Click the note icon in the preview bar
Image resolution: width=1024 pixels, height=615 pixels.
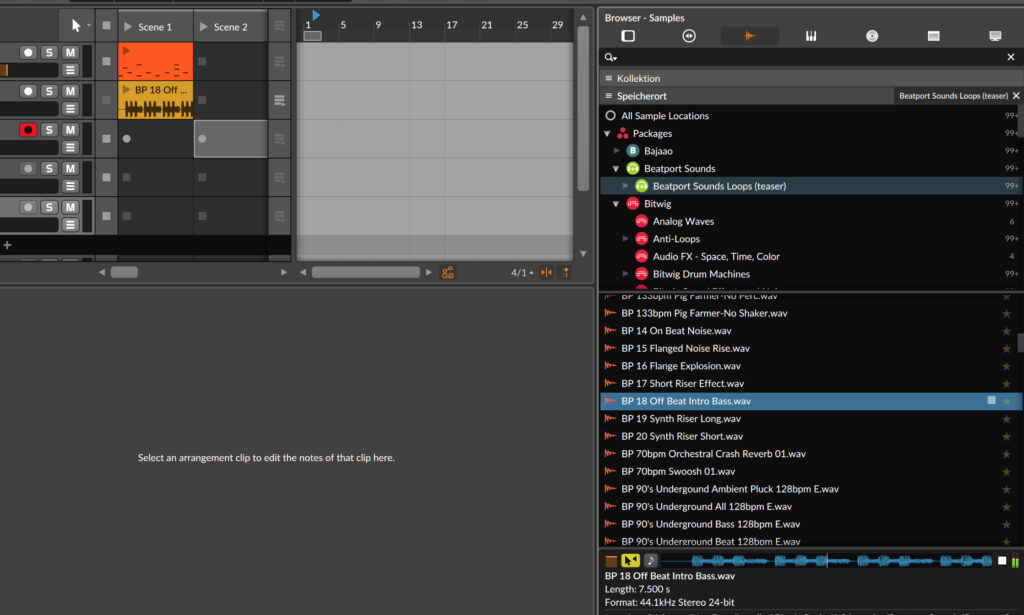coord(650,560)
